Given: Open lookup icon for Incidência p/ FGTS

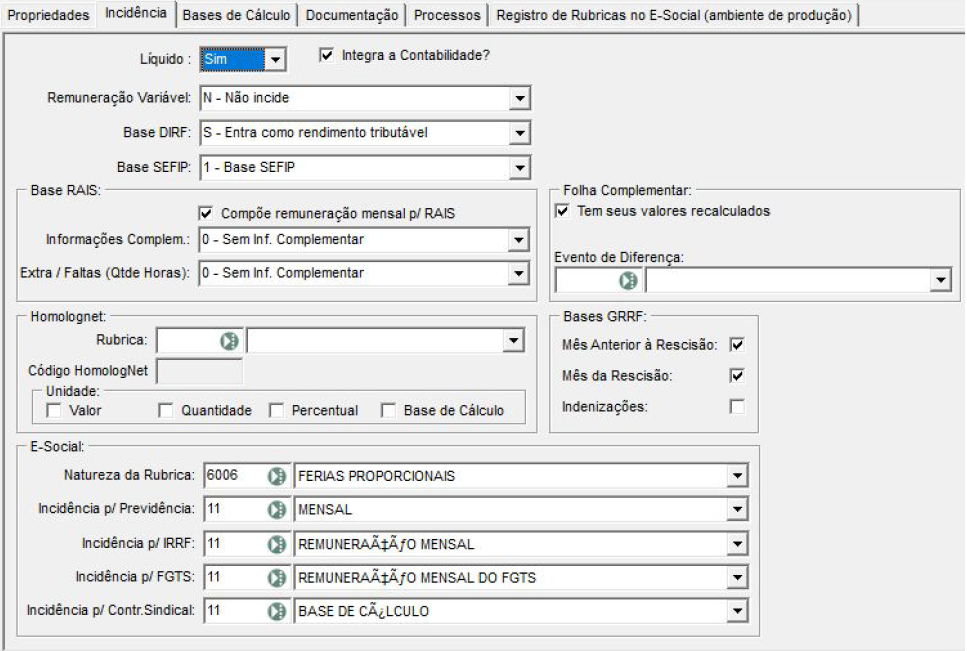Looking at the screenshot, I should (277, 578).
